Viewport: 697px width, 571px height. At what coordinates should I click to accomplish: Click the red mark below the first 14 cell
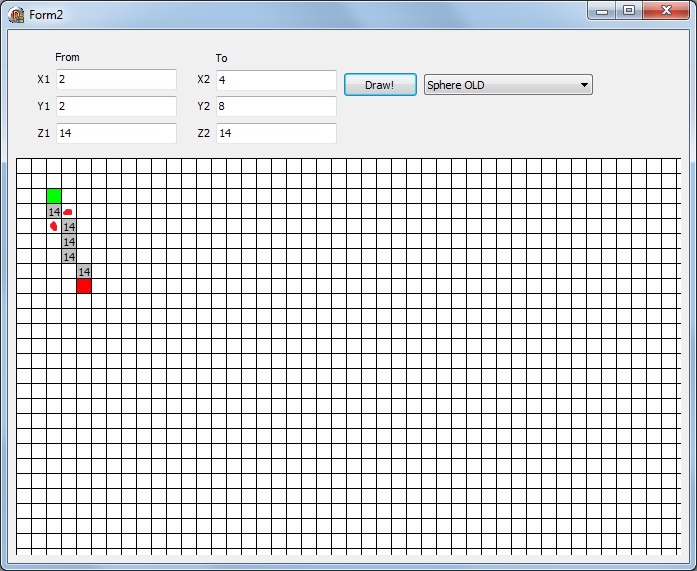tap(54, 227)
